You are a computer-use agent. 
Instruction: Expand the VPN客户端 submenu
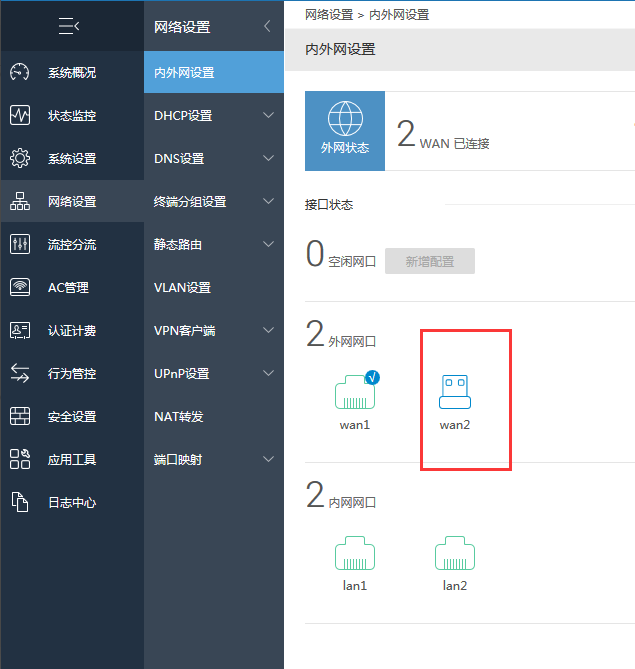267,330
